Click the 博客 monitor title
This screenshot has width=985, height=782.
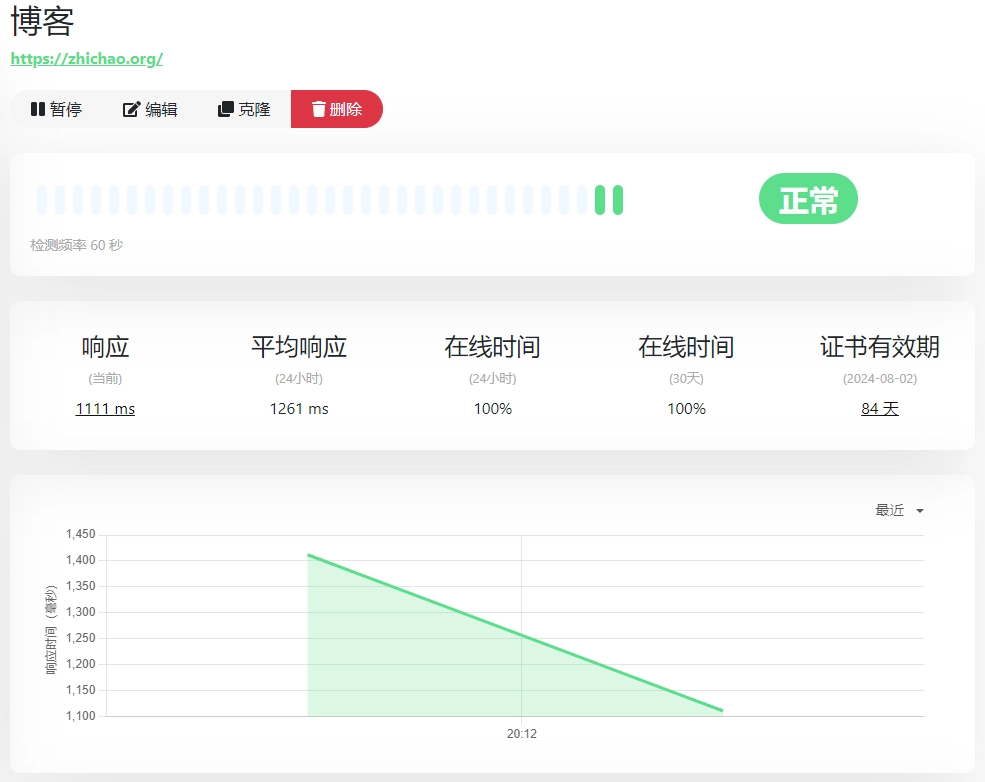[x=43, y=21]
